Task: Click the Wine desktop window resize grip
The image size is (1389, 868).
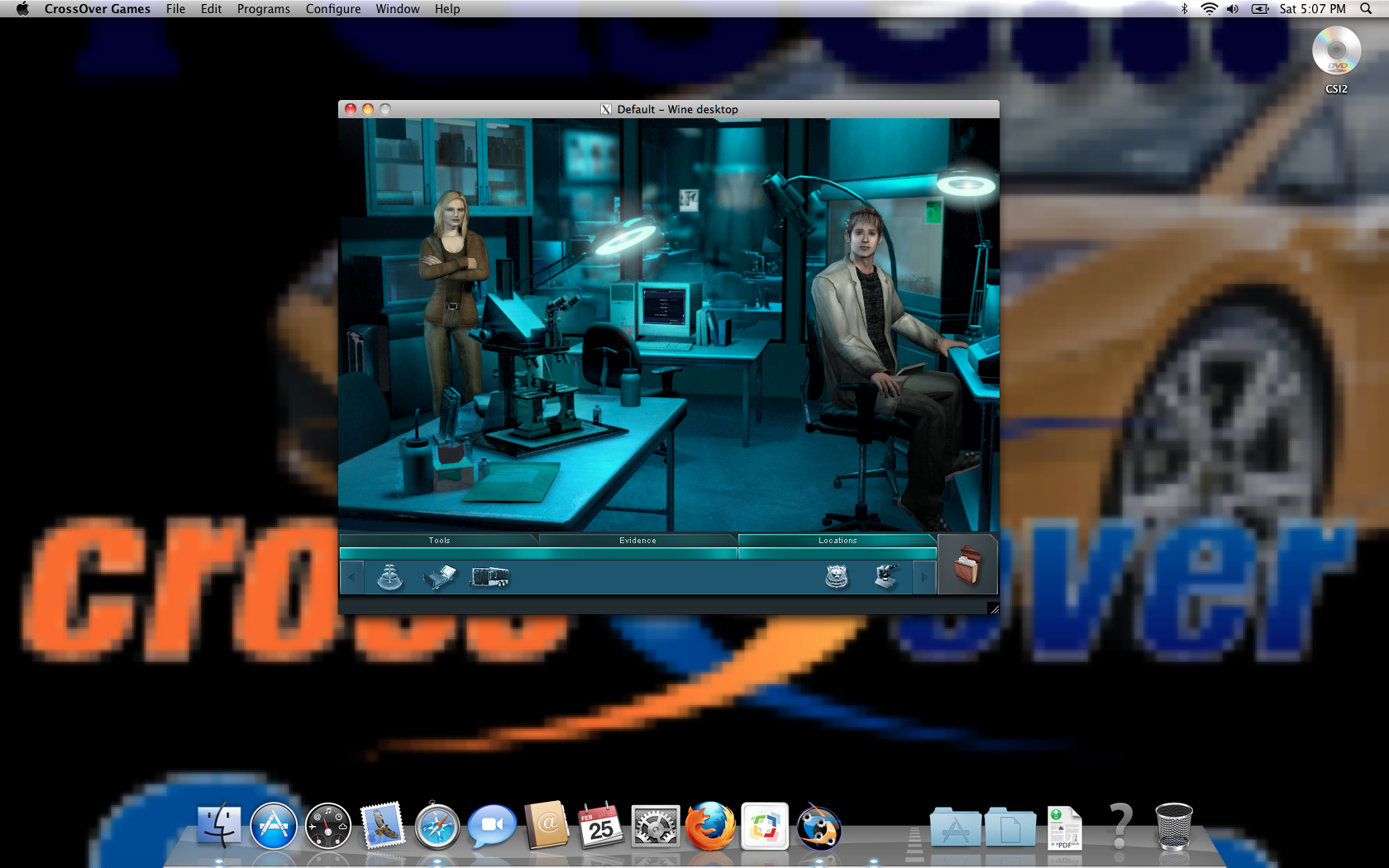Action: click(x=993, y=608)
